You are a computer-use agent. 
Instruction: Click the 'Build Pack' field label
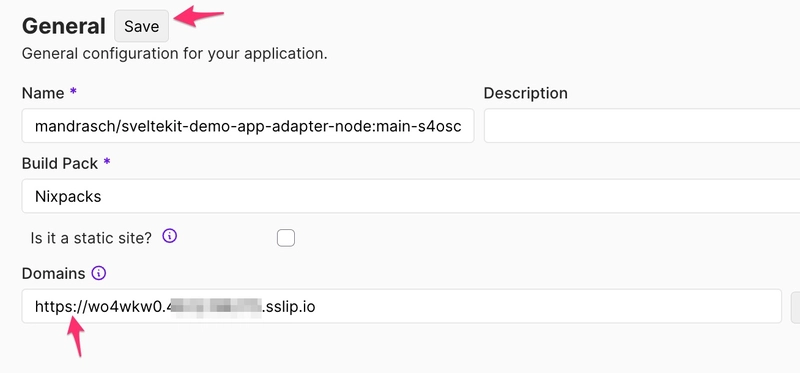point(60,164)
